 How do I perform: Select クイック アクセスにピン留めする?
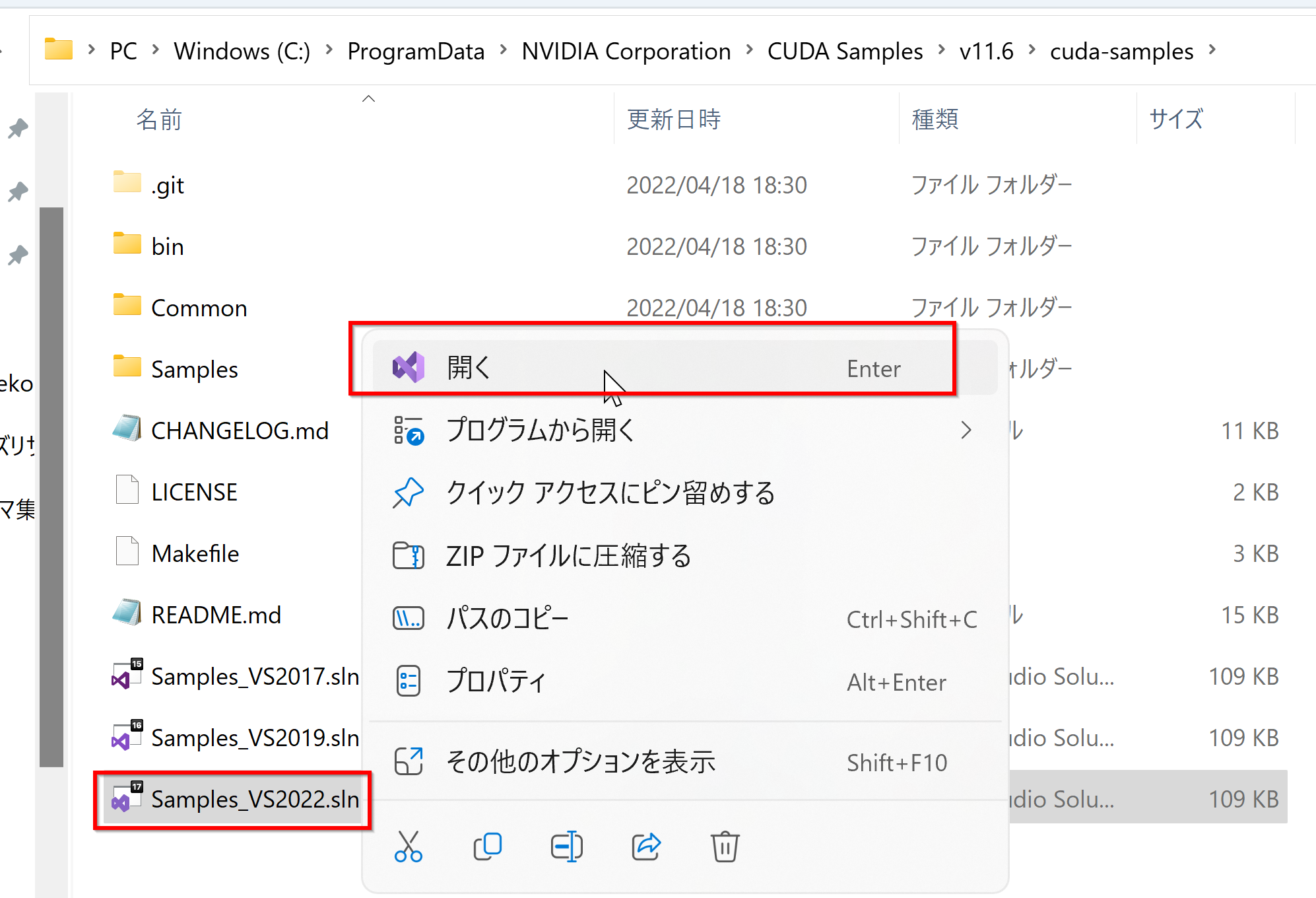685,493
